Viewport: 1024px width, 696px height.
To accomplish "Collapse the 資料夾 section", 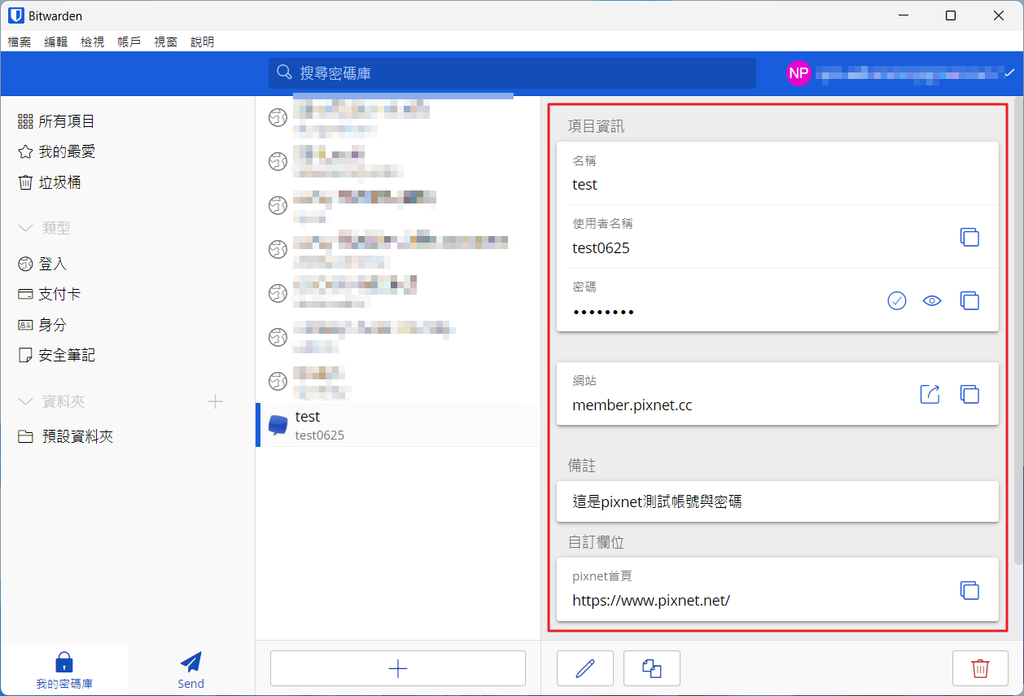I will pyautogui.click(x=25, y=402).
